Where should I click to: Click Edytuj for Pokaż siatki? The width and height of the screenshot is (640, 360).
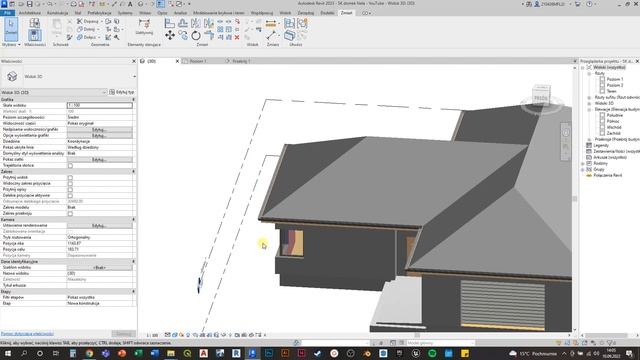pyautogui.click(x=100, y=160)
